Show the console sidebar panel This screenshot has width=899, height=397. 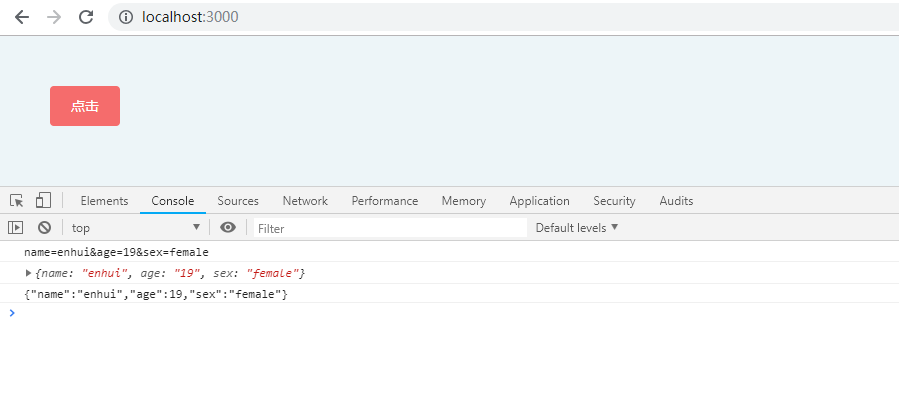[15, 228]
